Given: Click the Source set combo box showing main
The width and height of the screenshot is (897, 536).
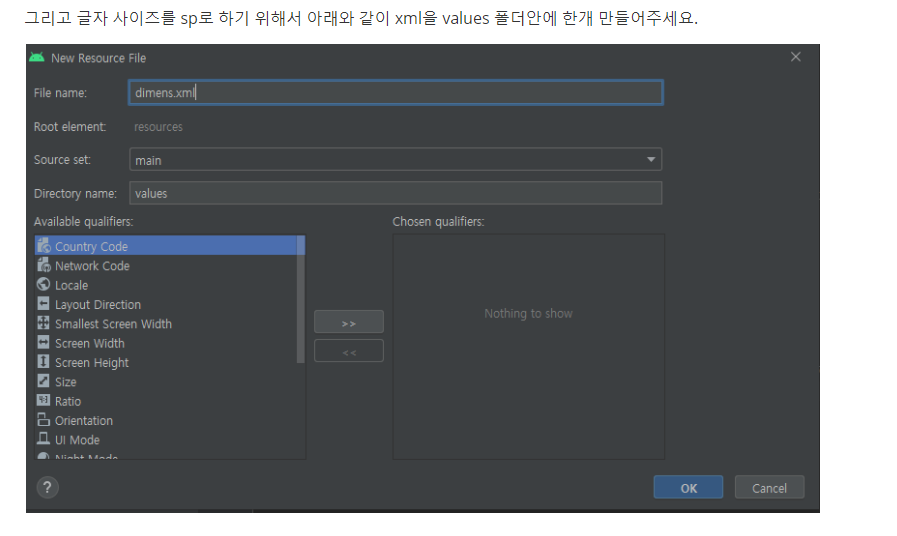Looking at the screenshot, I should [395, 160].
